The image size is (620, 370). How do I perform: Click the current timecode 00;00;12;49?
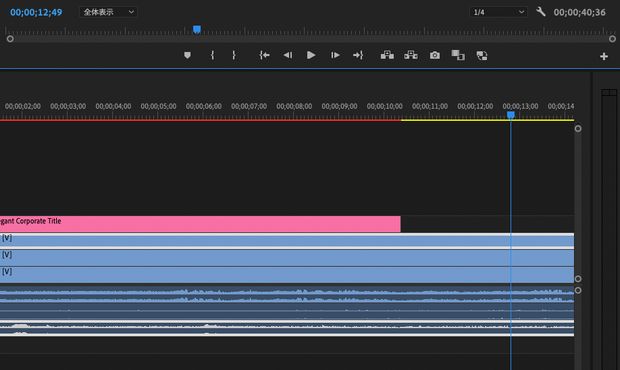pos(36,12)
